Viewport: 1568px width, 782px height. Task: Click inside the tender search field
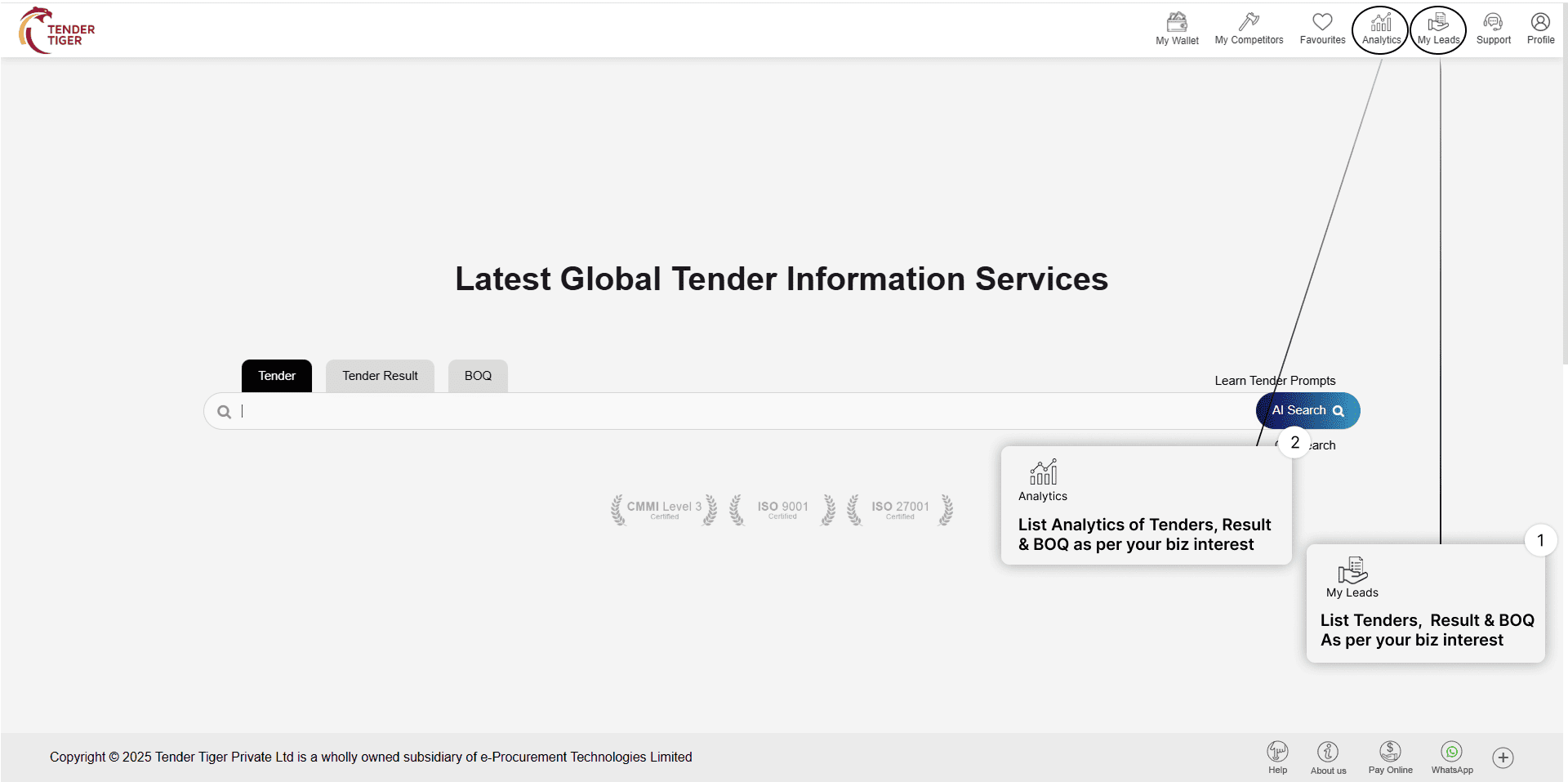click(x=735, y=411)
